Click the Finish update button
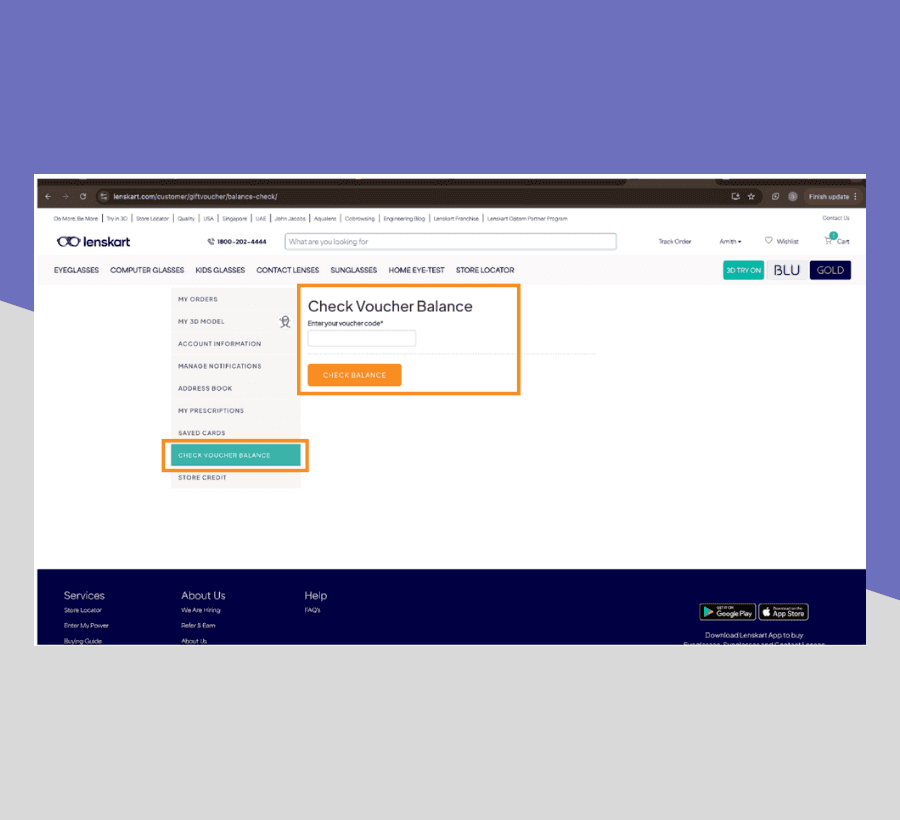The height and width of the screenshot is (820, 900). click(x=832, y=196)
